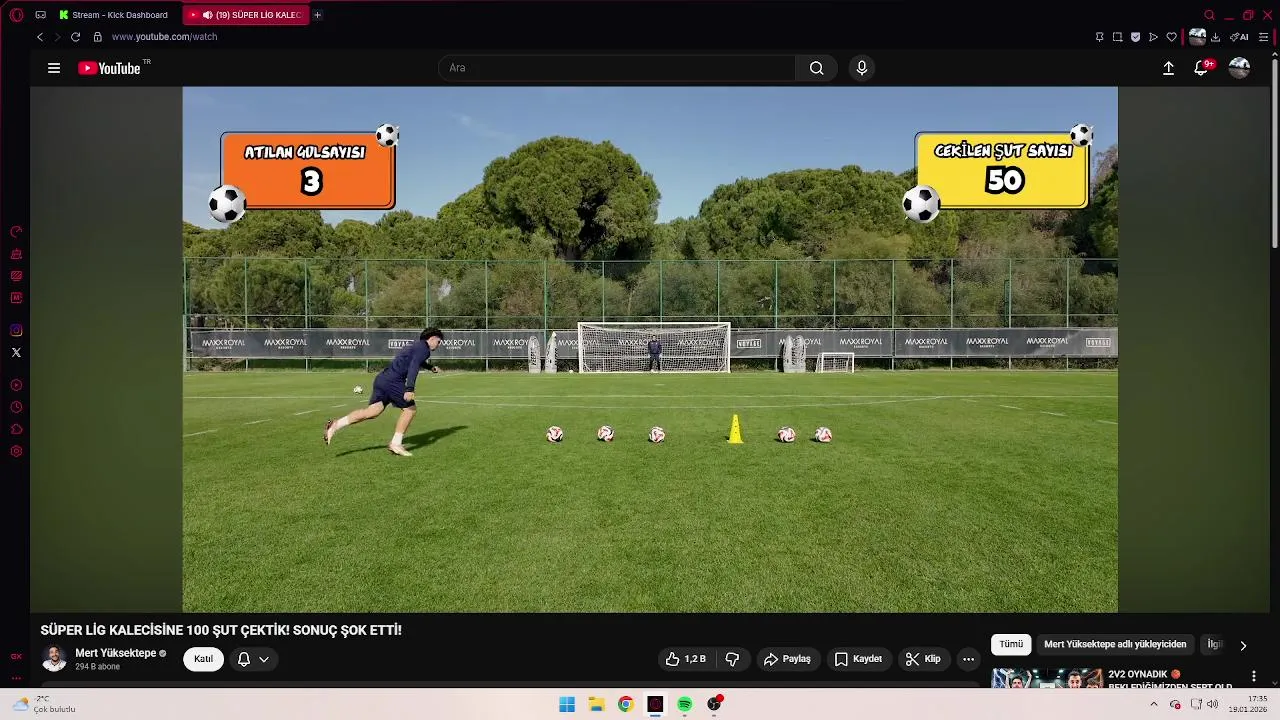The image size is (1280, 720).
Task: Like the video (1,2 B)
Action: pos(686,659)
